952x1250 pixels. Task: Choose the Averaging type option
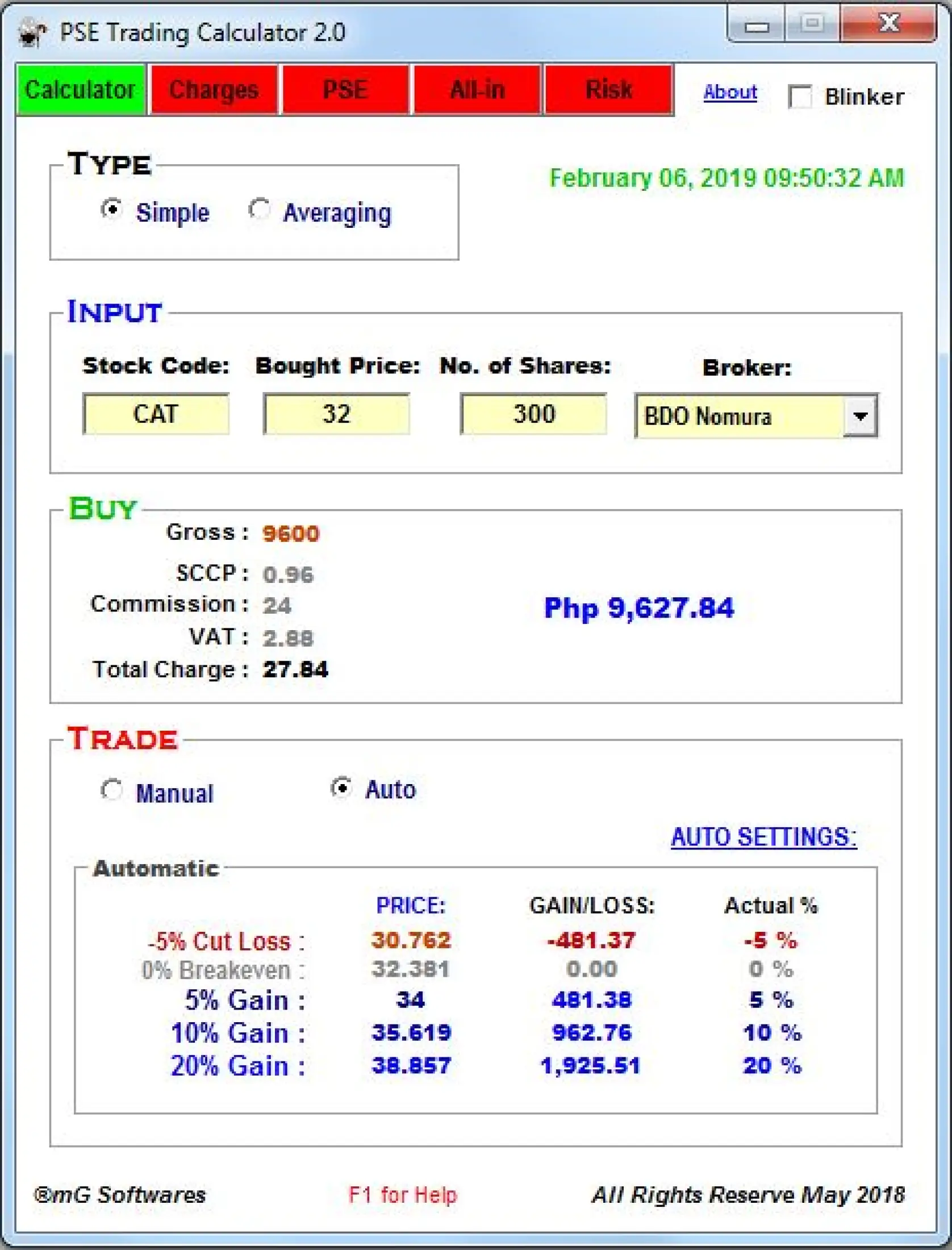pos(260,210)
